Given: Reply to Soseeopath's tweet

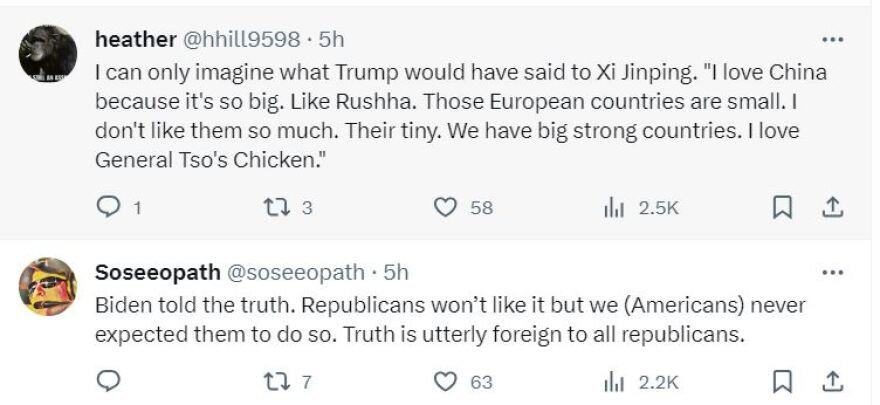Looking at the screenshot, I should (x=109, y=381).
